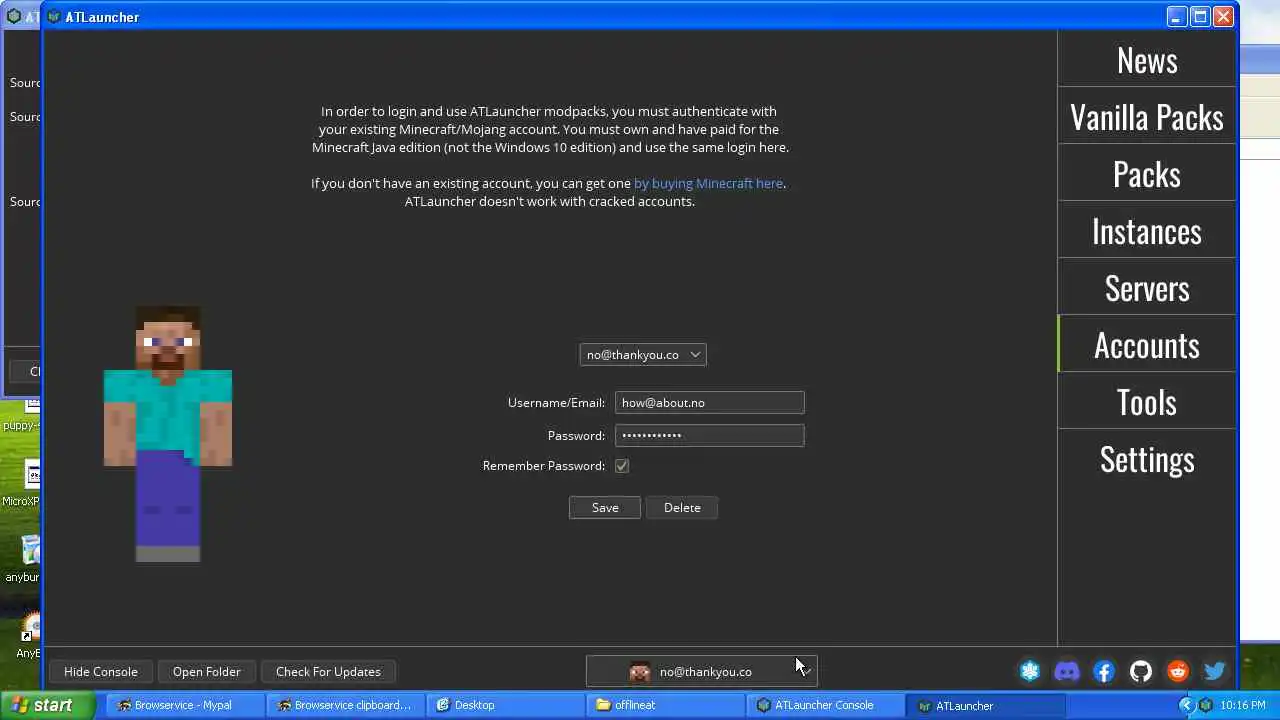Click the Save button

tap(605, 508)
